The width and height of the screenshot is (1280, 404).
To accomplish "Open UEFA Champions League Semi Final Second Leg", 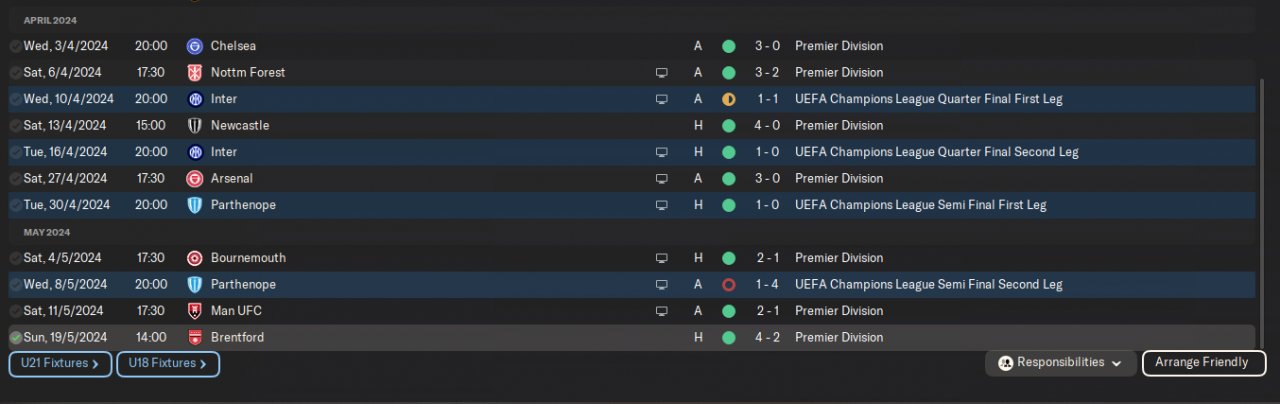I will coord(928,285).
